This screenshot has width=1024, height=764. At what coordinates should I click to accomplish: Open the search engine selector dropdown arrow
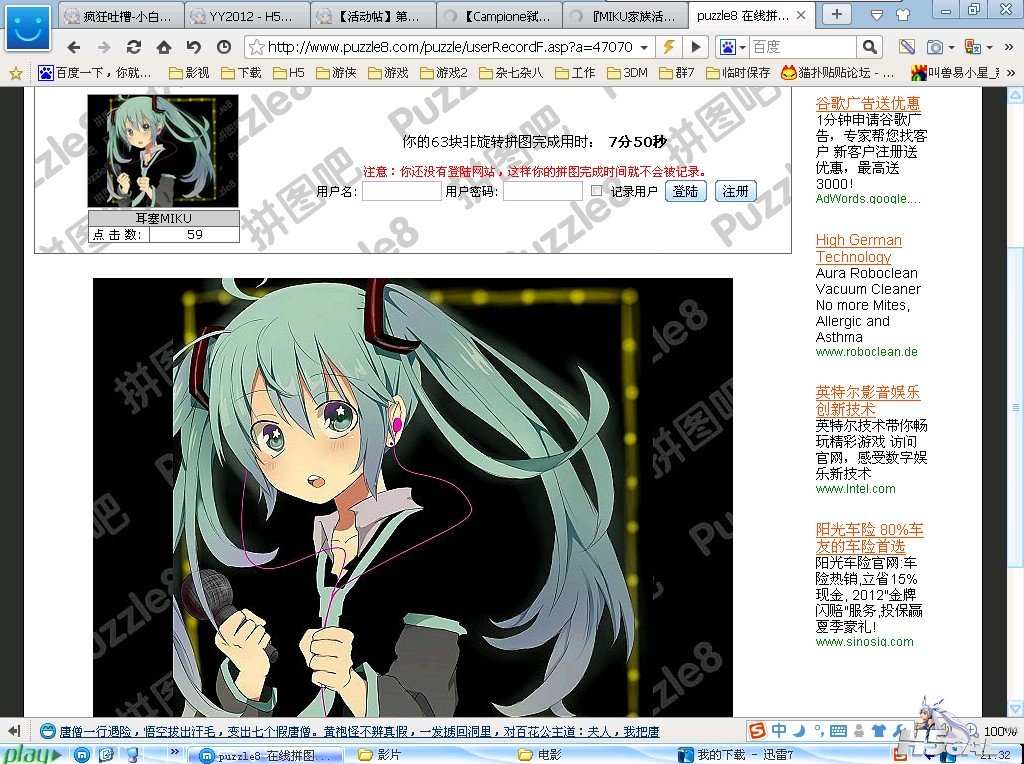pyautogui.click(x=743, y=48)
